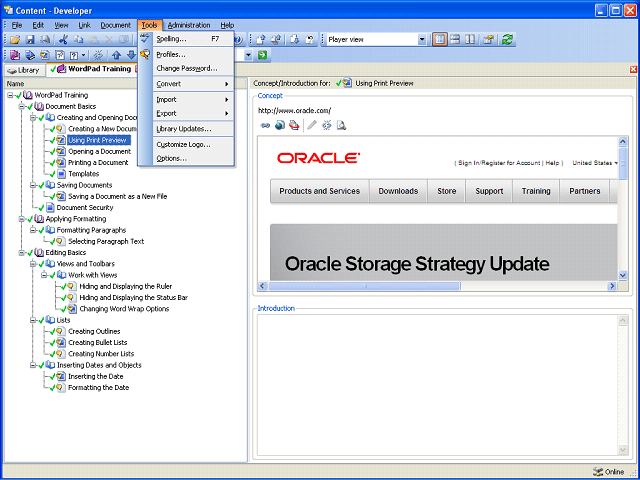
Task: Click inside the Introduction text area
Action: tap(439, 385)
